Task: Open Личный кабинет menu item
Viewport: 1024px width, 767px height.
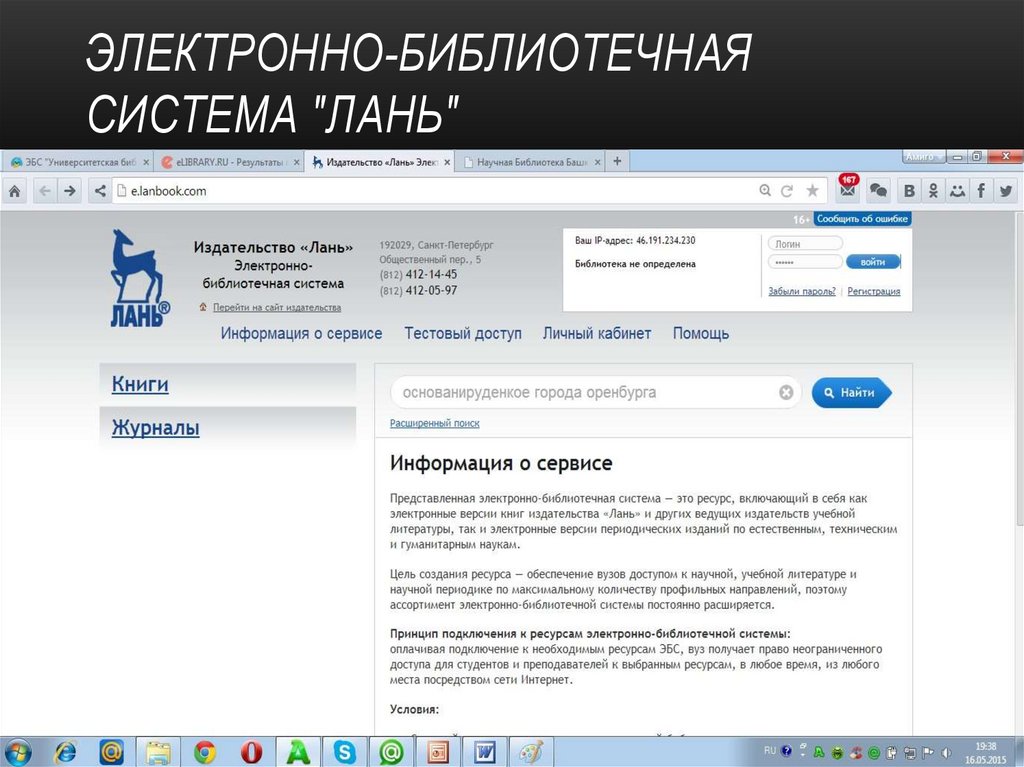Action: [x=597, y=333]
